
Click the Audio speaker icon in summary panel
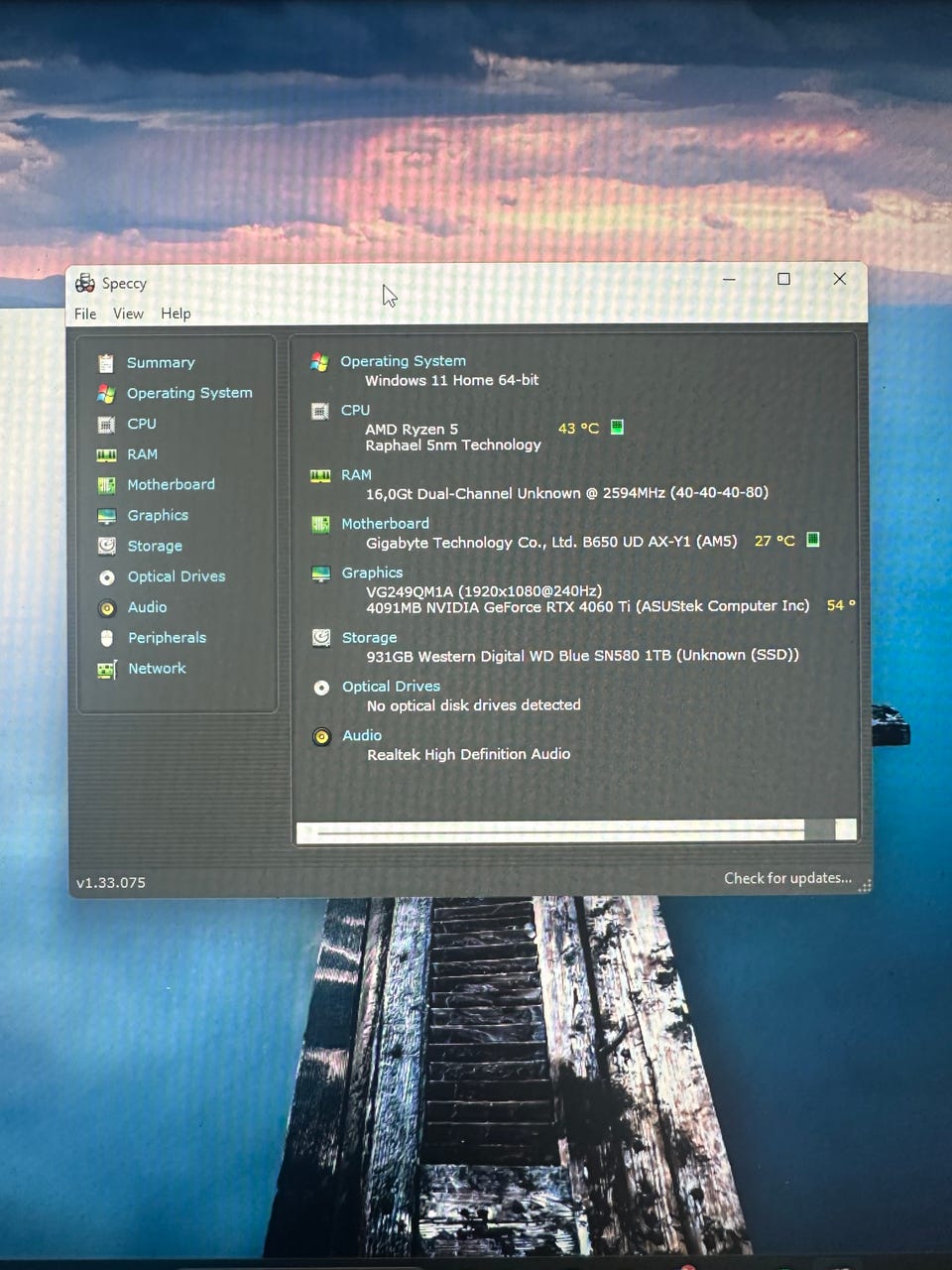[x=321, y=737]
